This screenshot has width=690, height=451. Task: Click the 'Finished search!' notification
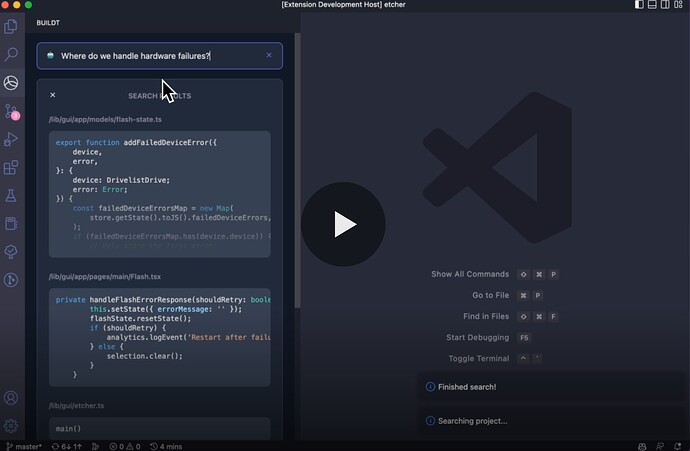click(551, 387)
